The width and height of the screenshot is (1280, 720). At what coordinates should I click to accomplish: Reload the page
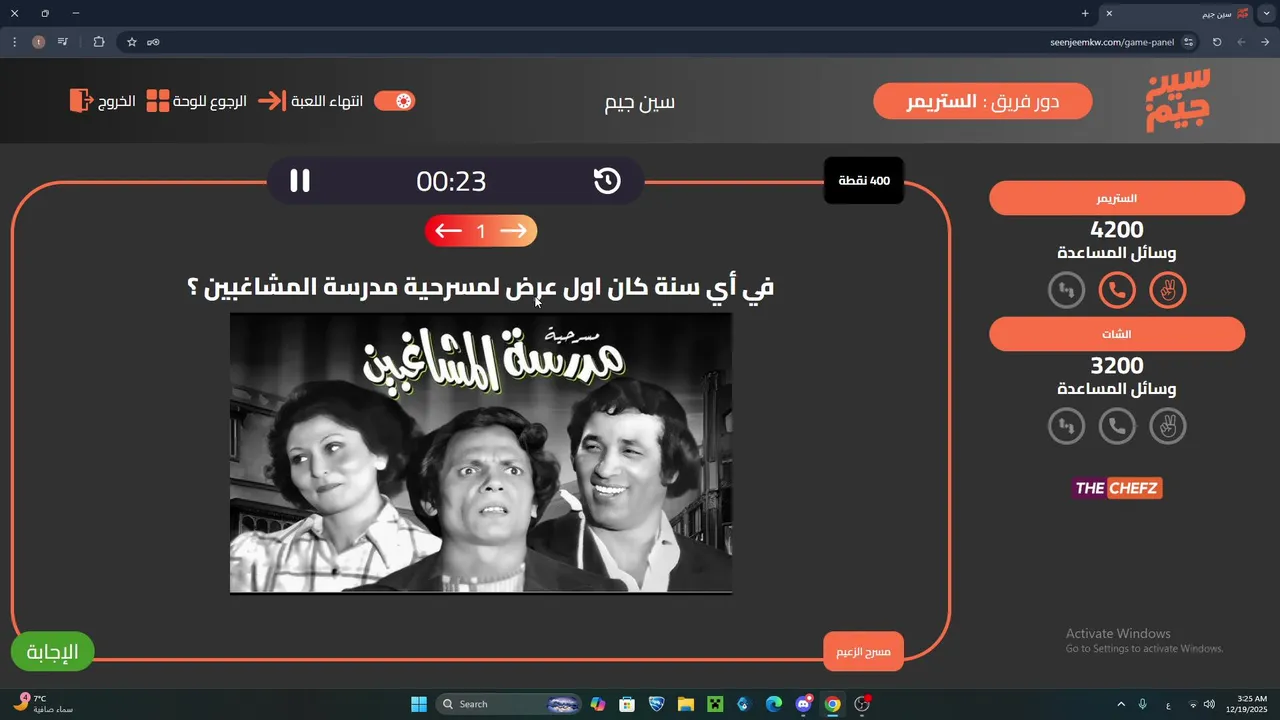coord(1217,42)
